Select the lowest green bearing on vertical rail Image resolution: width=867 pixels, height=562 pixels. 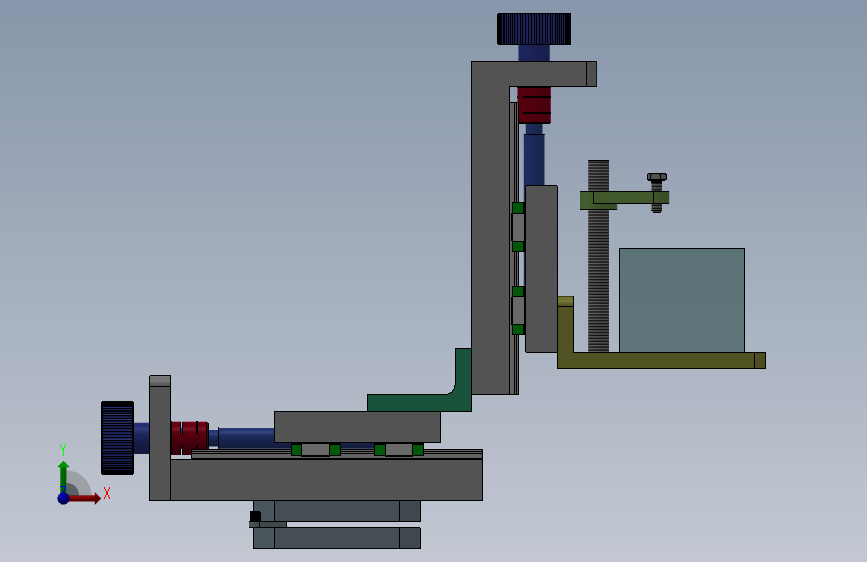pyautogui.click(x=518, y=330)
